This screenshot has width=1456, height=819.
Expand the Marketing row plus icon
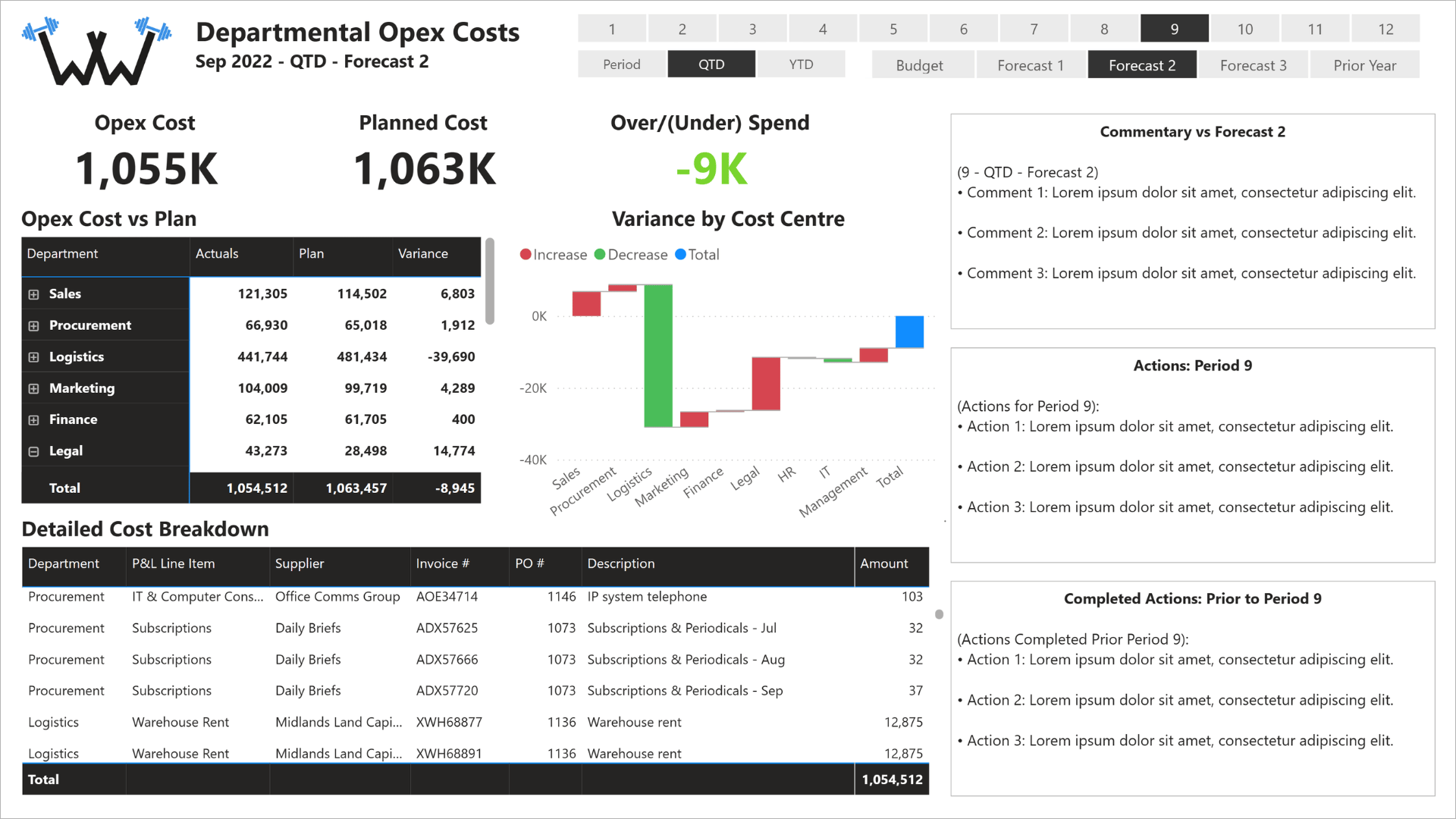point(33,389)
